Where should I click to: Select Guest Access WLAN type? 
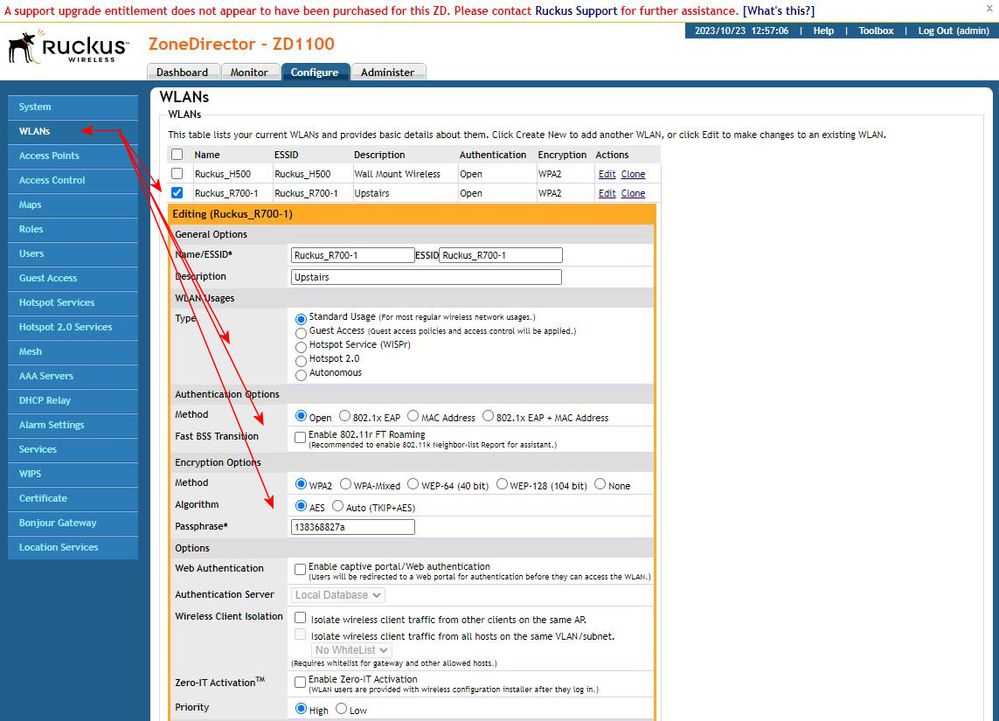pos(301,331)
